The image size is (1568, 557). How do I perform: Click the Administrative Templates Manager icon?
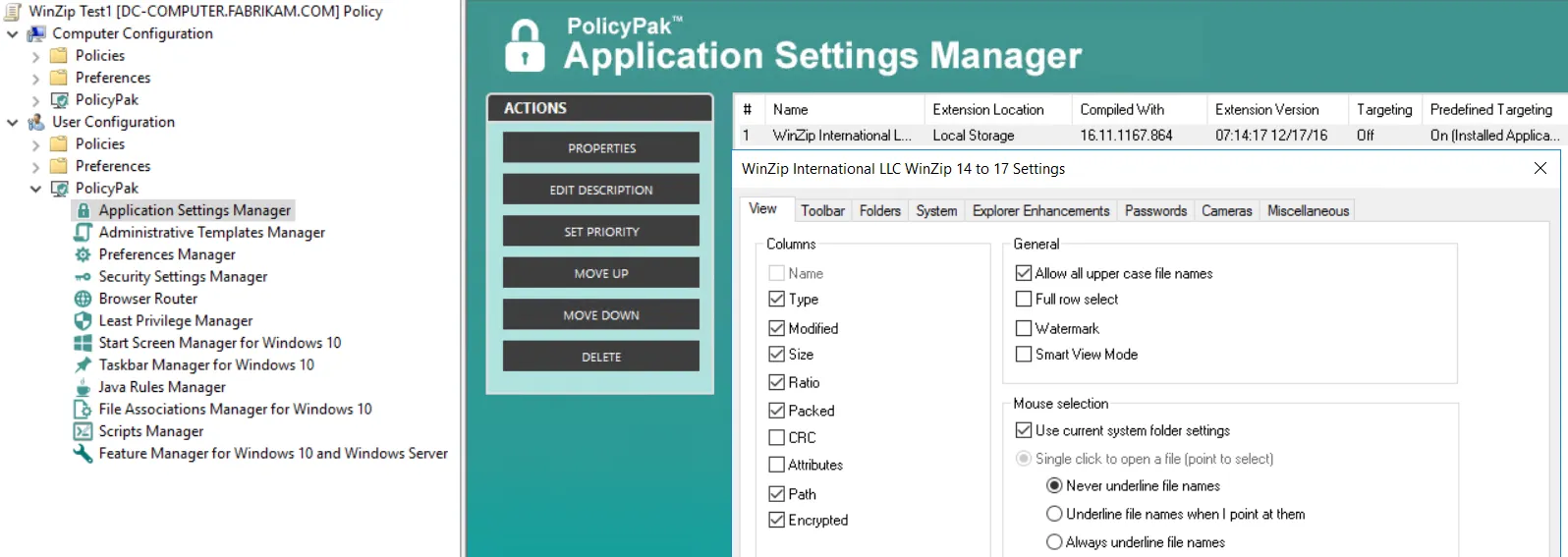(x=84, y=232)
